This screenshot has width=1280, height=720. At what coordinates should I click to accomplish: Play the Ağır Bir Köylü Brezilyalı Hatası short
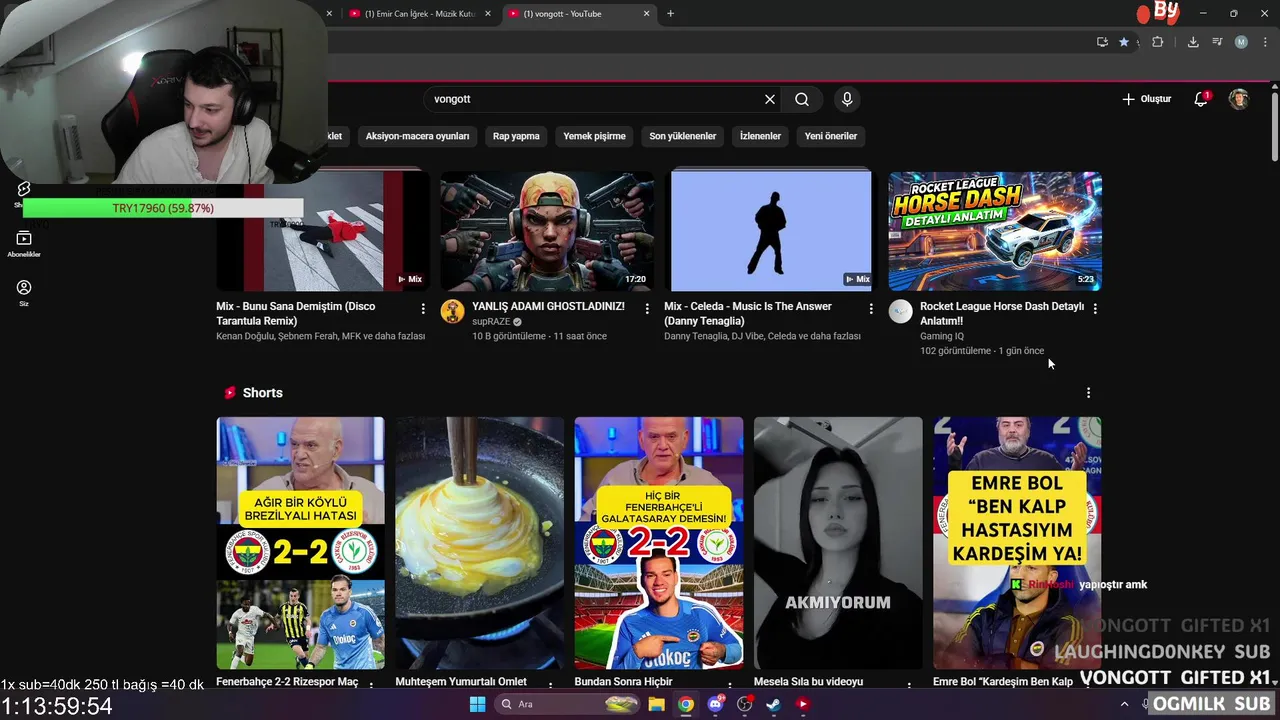[300, 543]
